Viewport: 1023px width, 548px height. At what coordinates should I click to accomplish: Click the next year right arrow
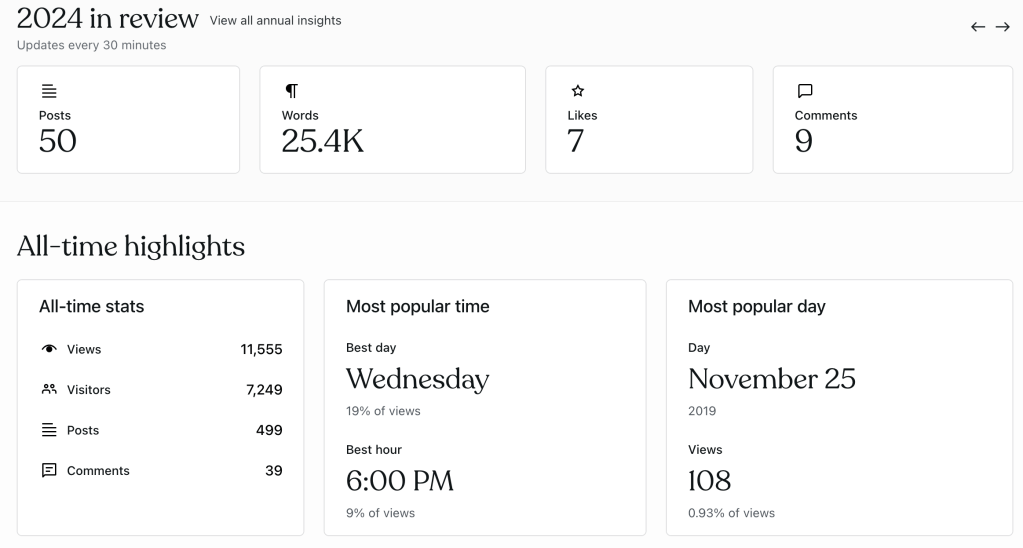coord(1003,27)
